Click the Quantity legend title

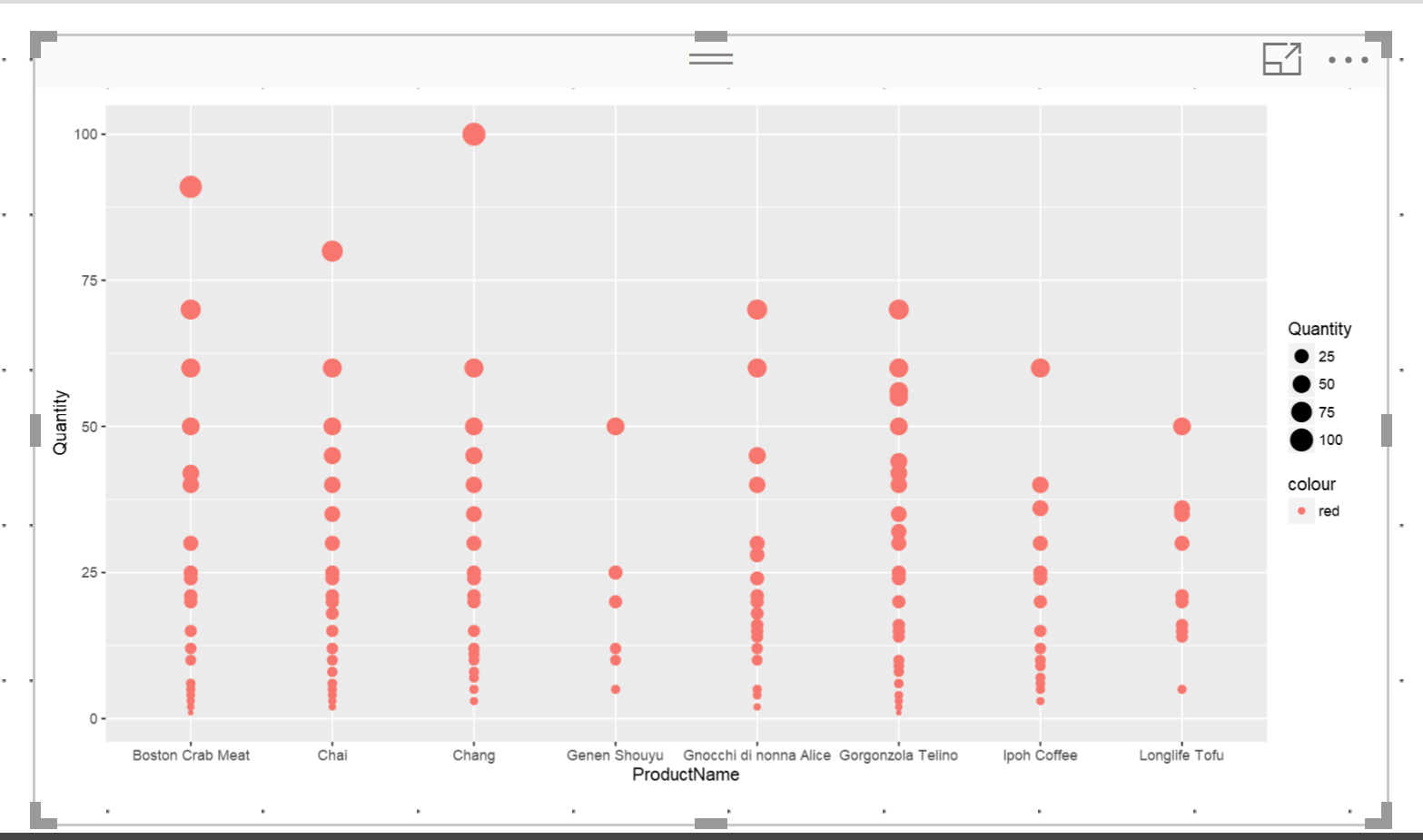pos(1319,329)
